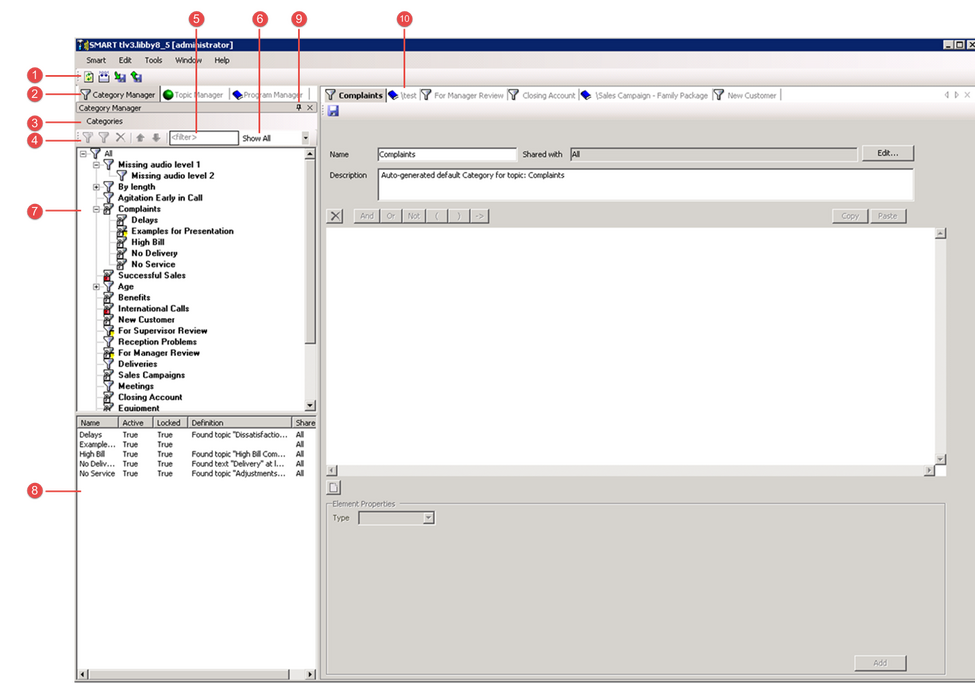Select the High Bill row in the table
Screen dimensions: 975x683
point(194,454)
